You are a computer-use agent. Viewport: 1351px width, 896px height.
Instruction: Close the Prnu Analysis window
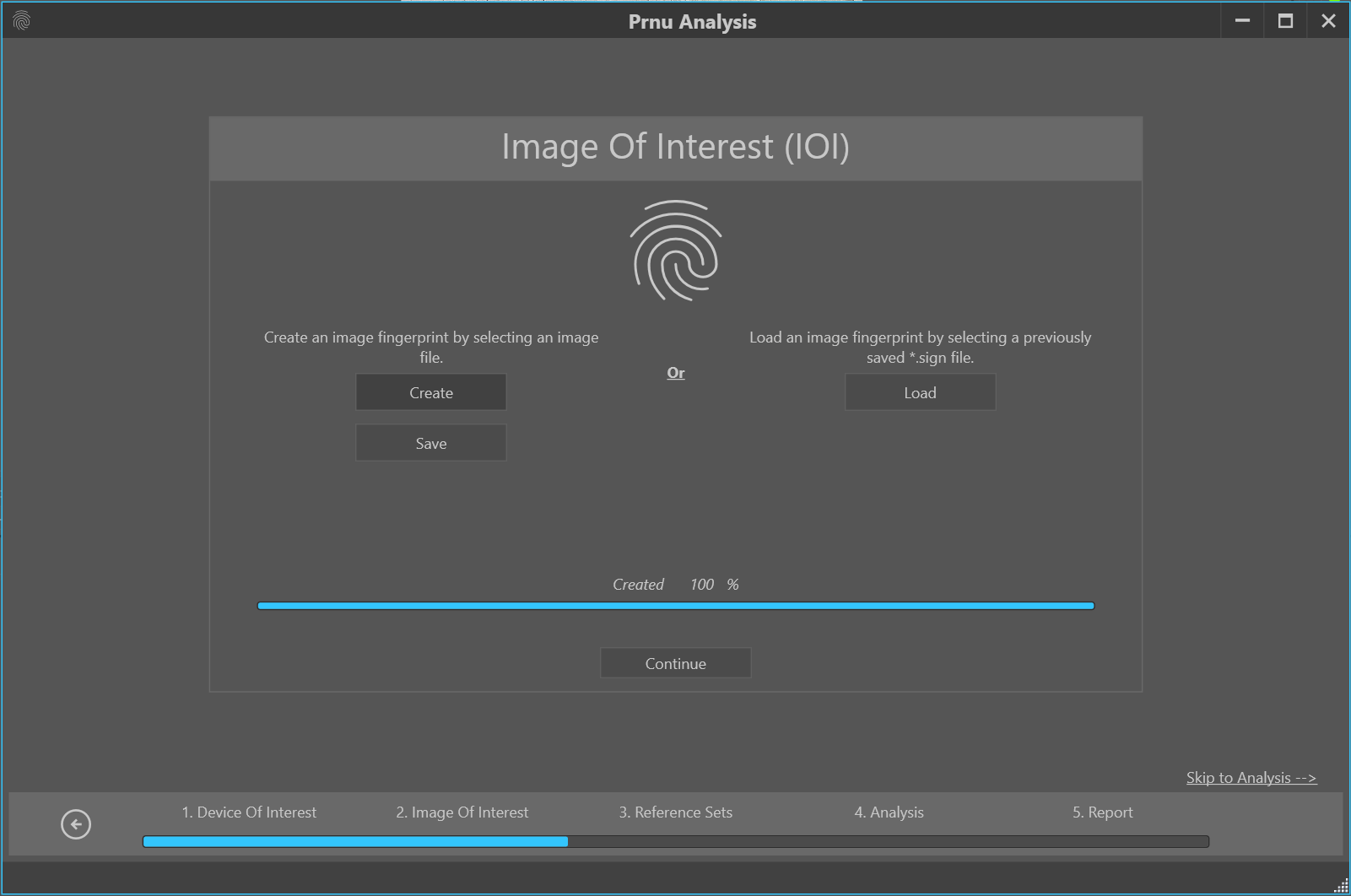tap(1328, 21)
